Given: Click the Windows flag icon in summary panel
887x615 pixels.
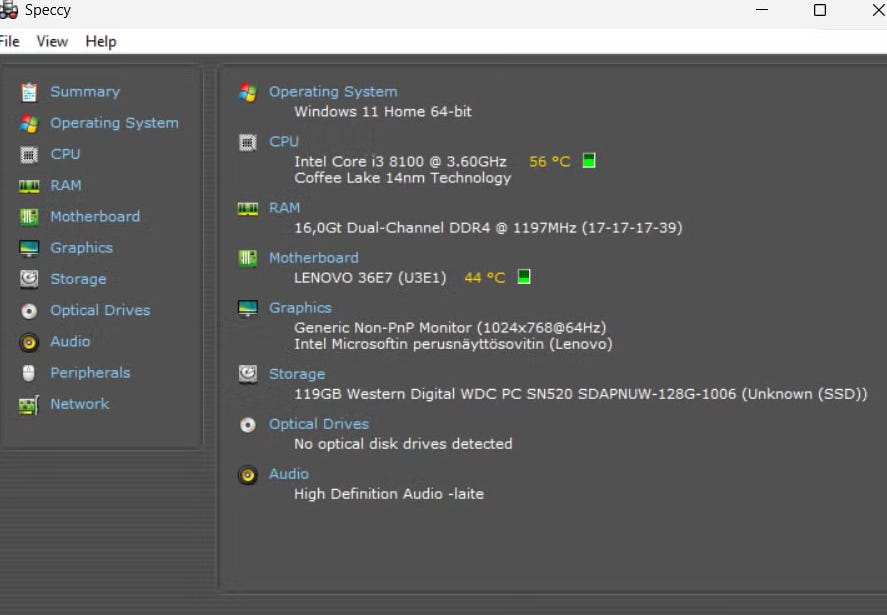Looking at the screenshot, I should (248, 92).
